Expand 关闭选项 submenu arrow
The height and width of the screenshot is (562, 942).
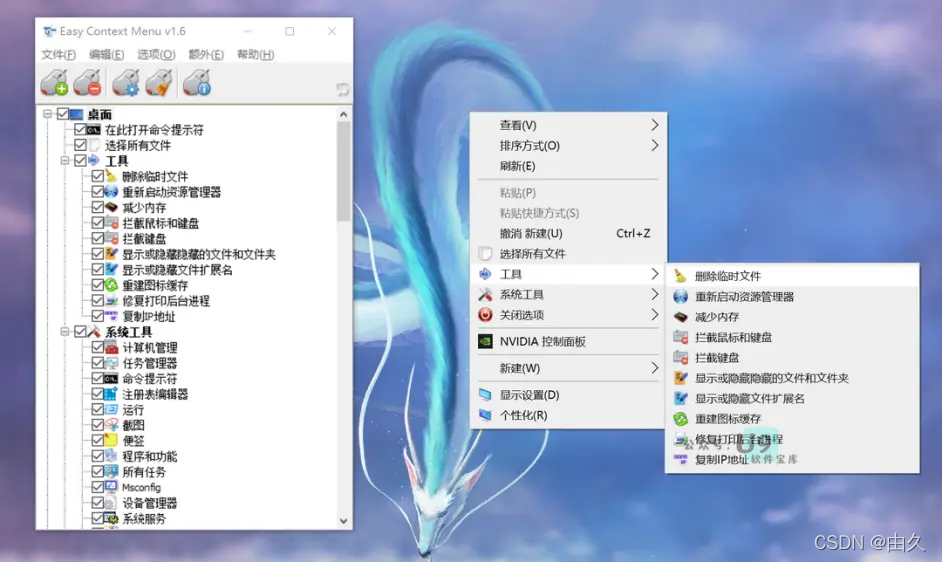pyautogui.click(x=655, y=315)
